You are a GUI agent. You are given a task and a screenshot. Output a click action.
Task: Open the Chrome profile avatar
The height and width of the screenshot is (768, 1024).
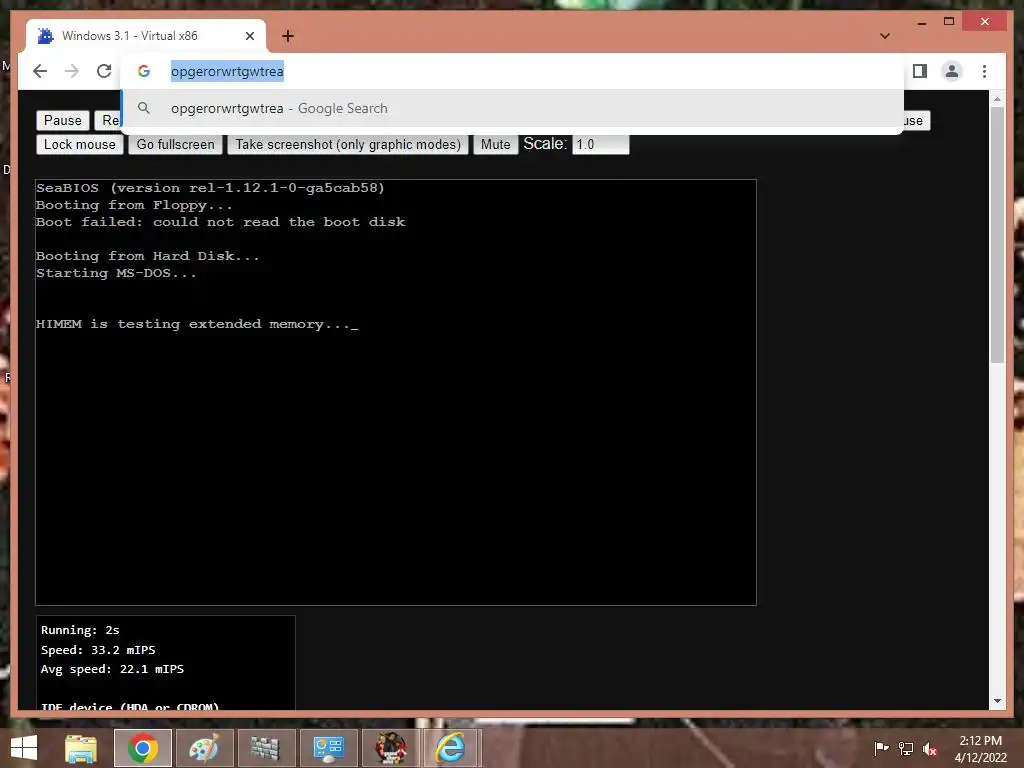tap(952, 71)
